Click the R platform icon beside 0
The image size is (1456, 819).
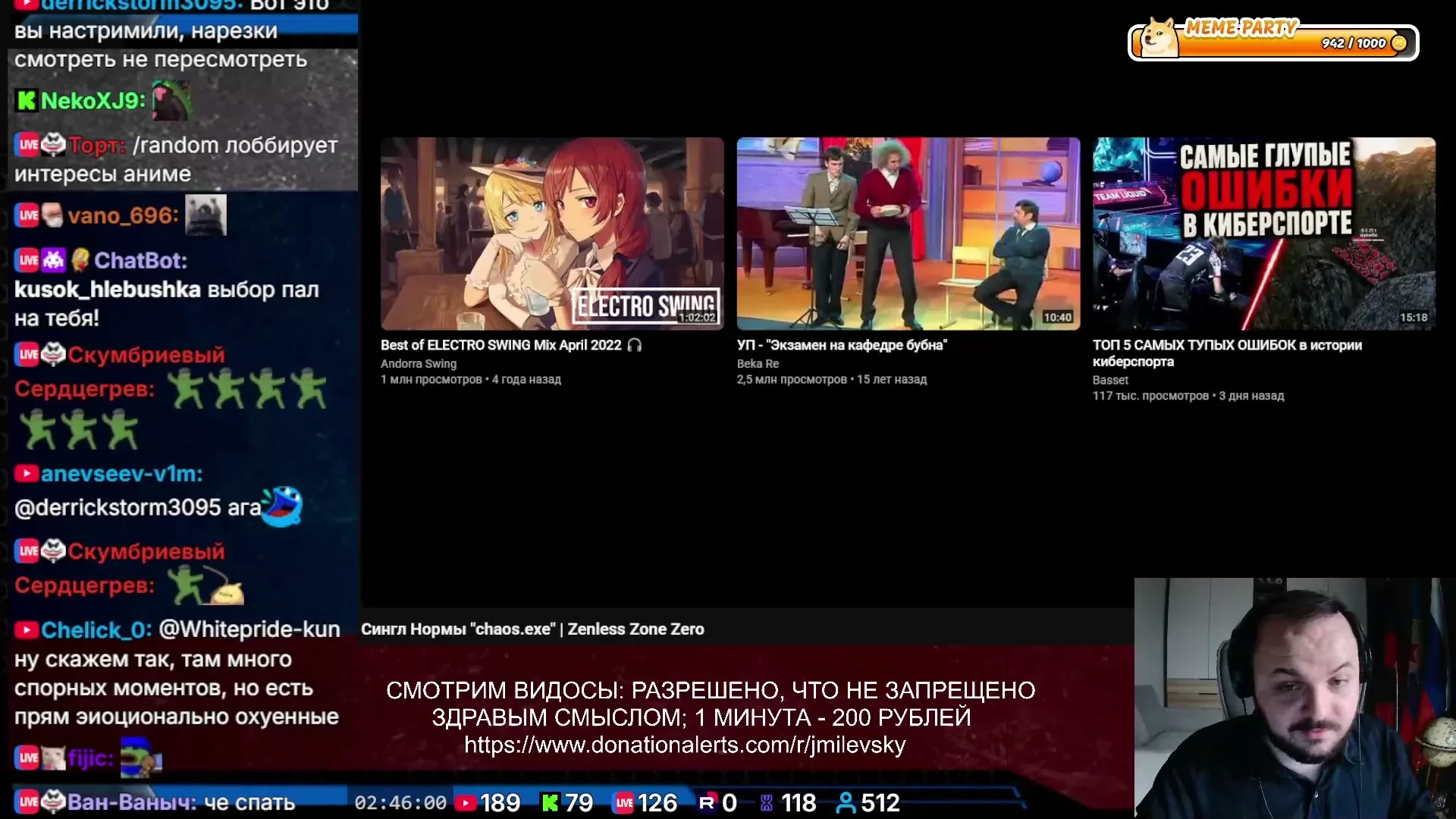(707, 802)
